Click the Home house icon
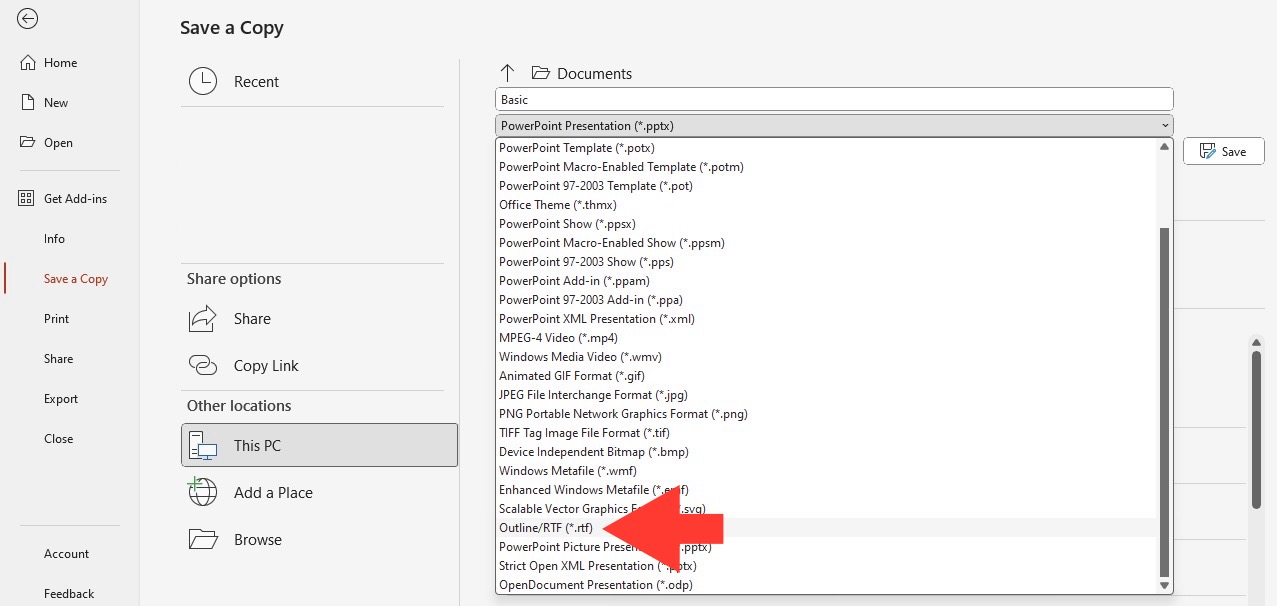Image resolution: width=1277 pixels, height=606 pixels. (27, 62)
